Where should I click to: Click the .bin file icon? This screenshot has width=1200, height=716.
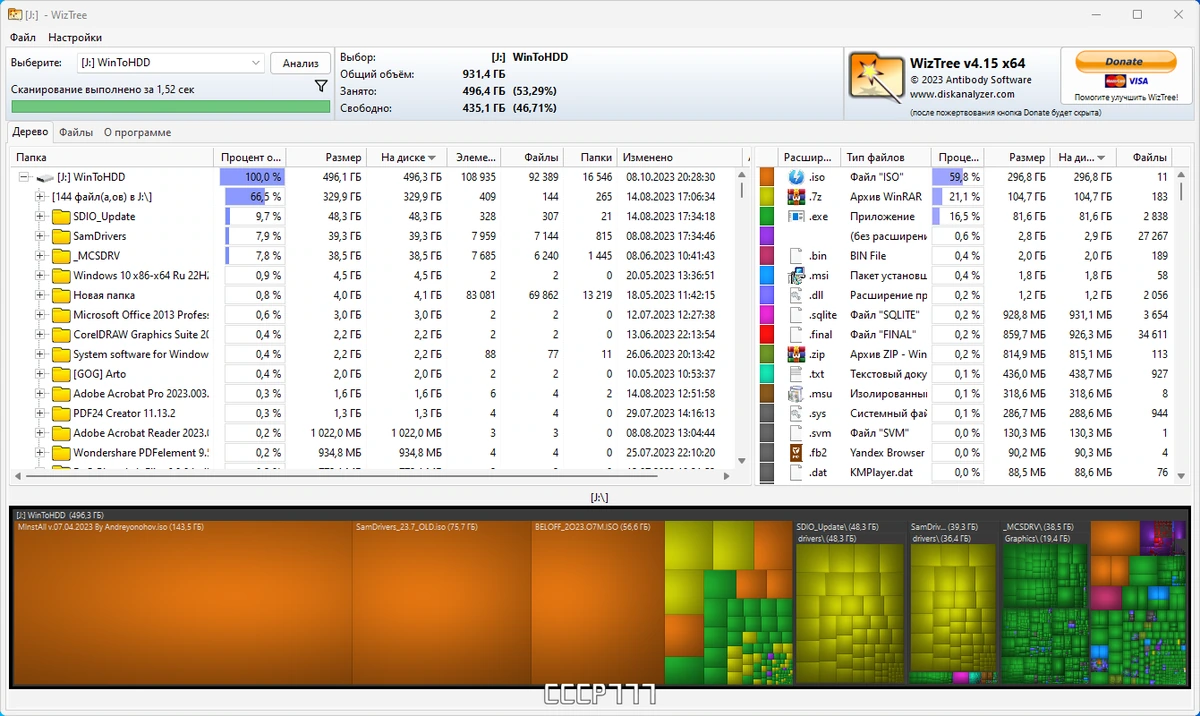(796, 256)
